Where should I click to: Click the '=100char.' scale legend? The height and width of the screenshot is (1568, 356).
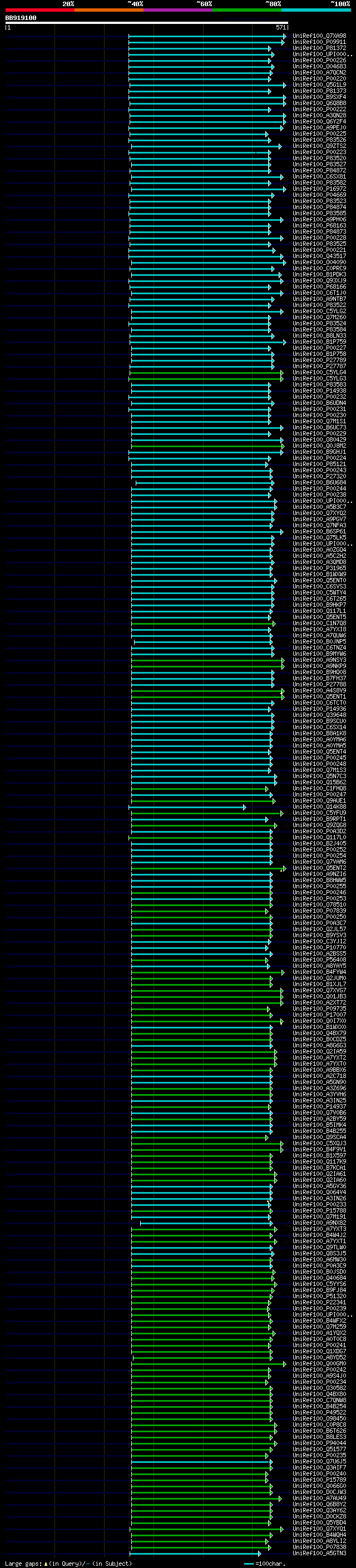point(264,1564)
